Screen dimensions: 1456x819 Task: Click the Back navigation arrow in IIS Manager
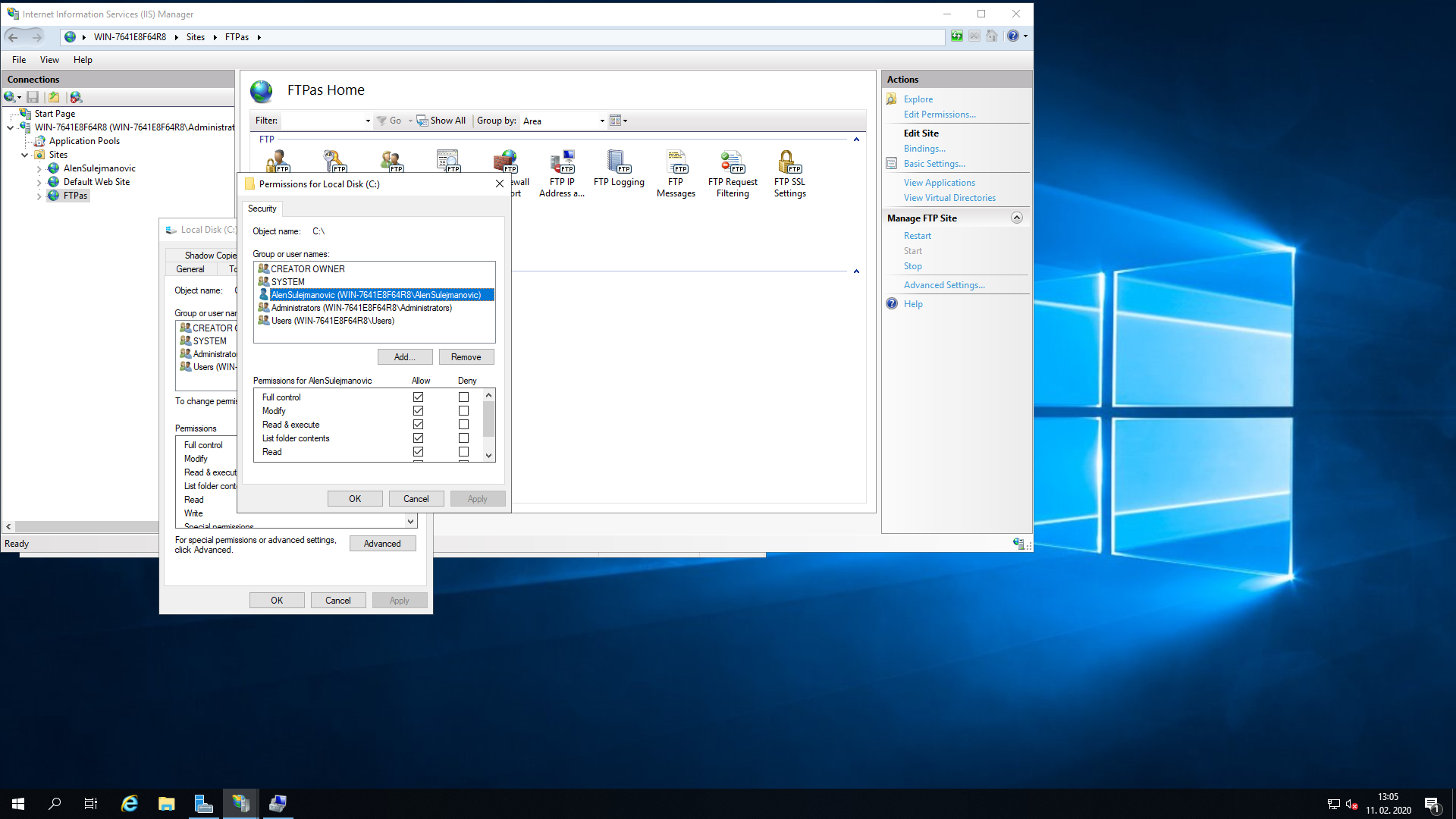point(13,37)
